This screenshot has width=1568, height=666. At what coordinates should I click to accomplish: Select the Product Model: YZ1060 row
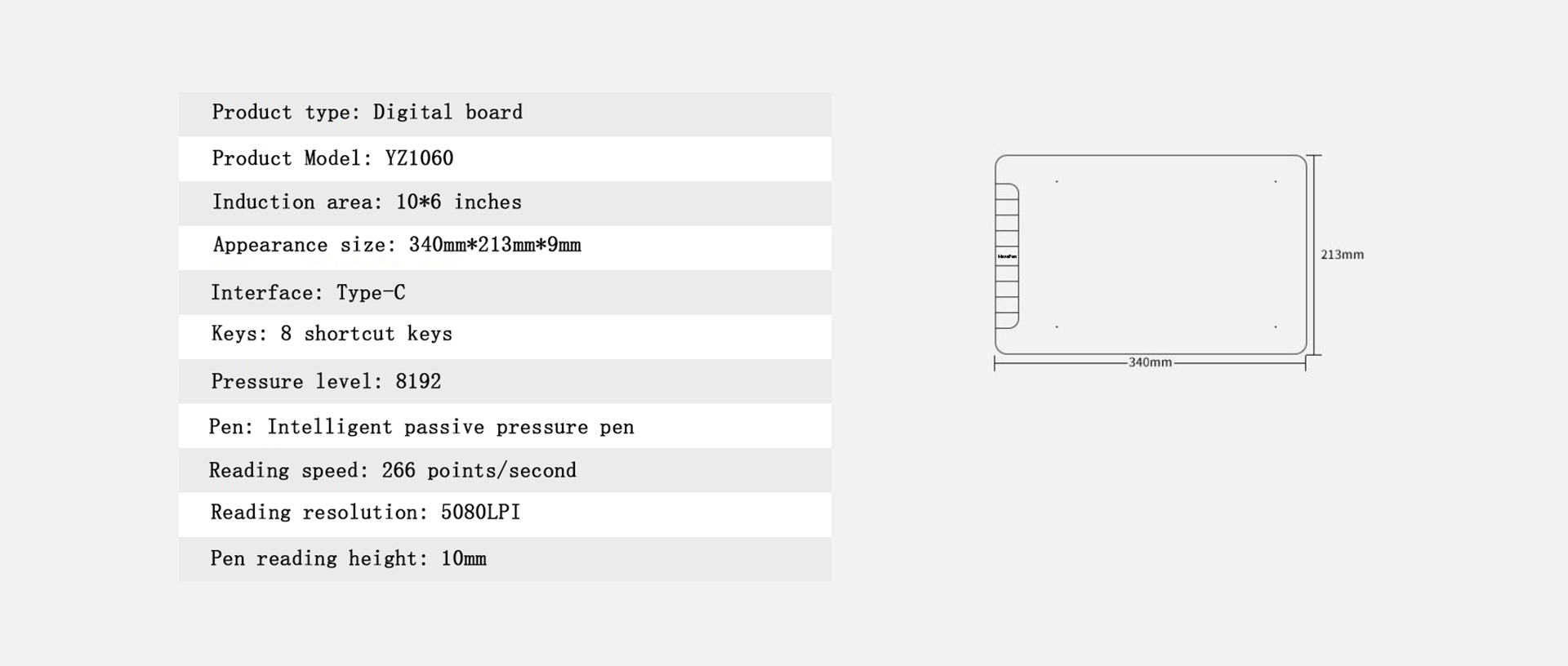(505, 159)
